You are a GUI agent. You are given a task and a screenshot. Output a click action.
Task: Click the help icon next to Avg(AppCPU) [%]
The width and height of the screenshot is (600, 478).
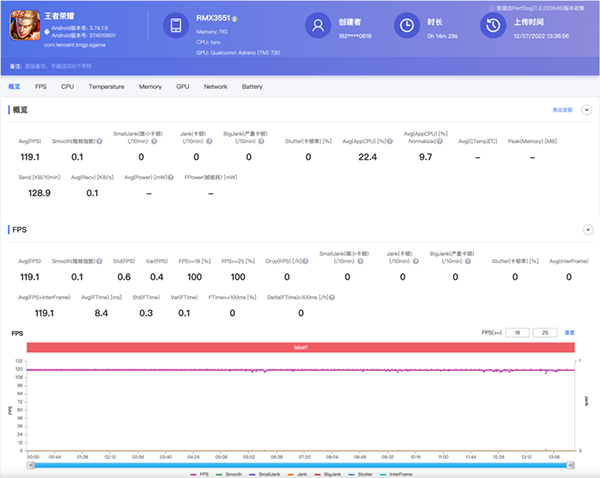pyautogui.click(x=388, y=142)
